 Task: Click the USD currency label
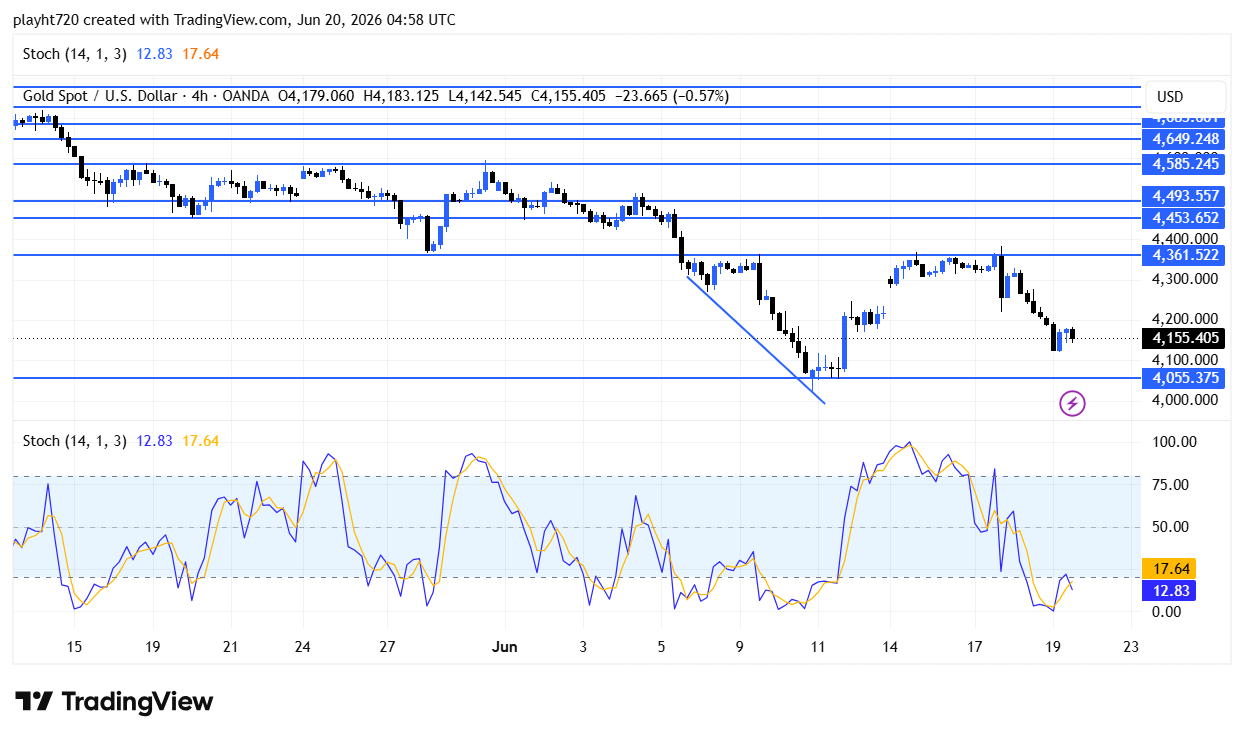point(1170,97)
